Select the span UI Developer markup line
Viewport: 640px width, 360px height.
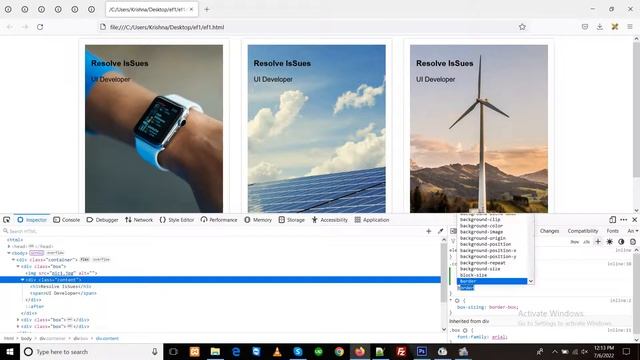coord(63,293)
